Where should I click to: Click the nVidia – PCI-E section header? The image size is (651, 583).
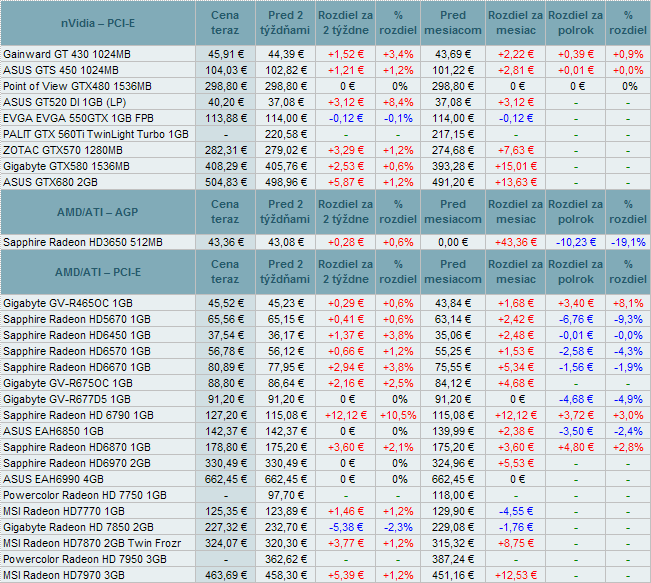(x=98, y=23)
